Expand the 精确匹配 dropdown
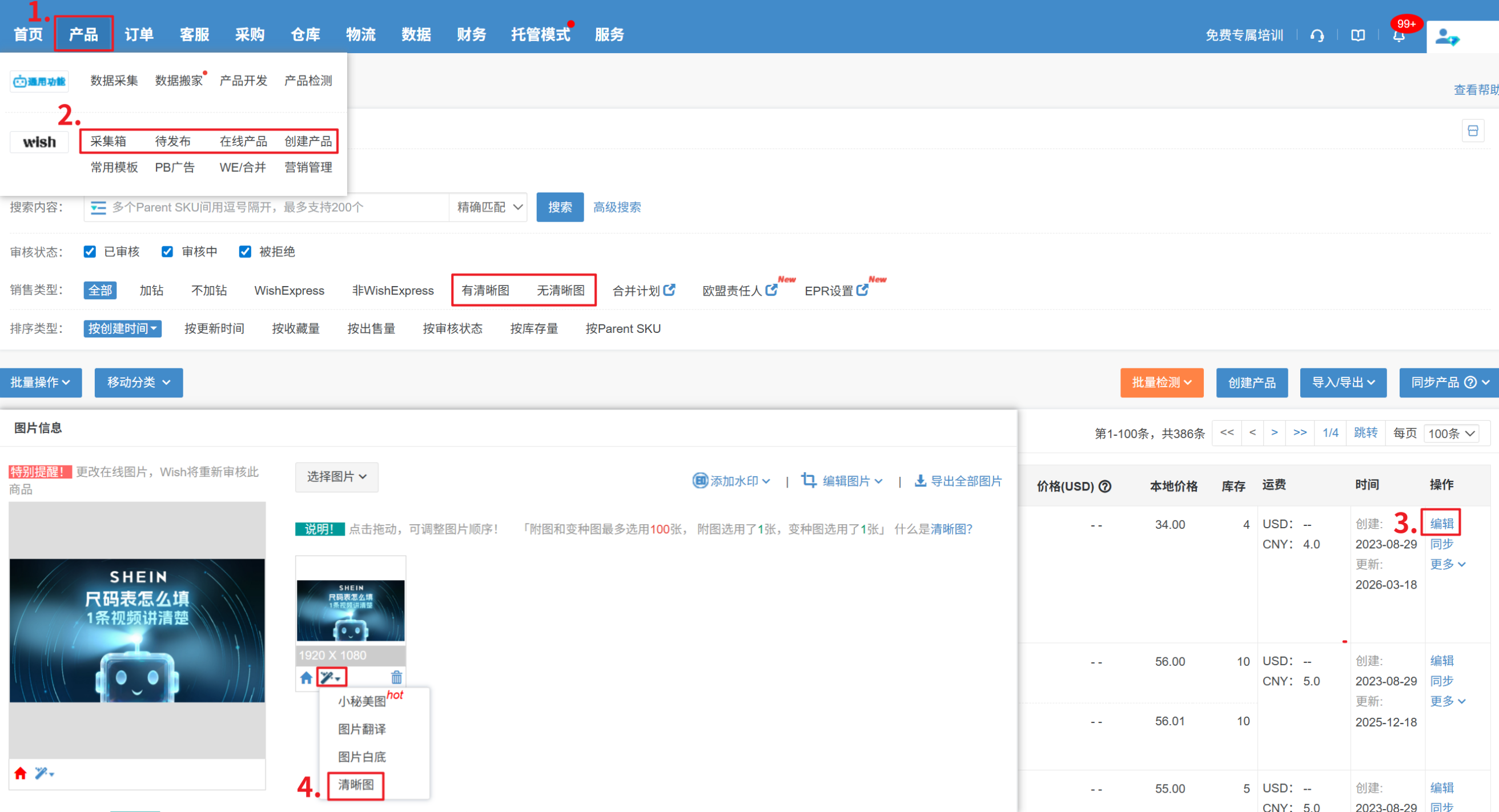Screen dimensions: 1499x812 pos(489,207)
